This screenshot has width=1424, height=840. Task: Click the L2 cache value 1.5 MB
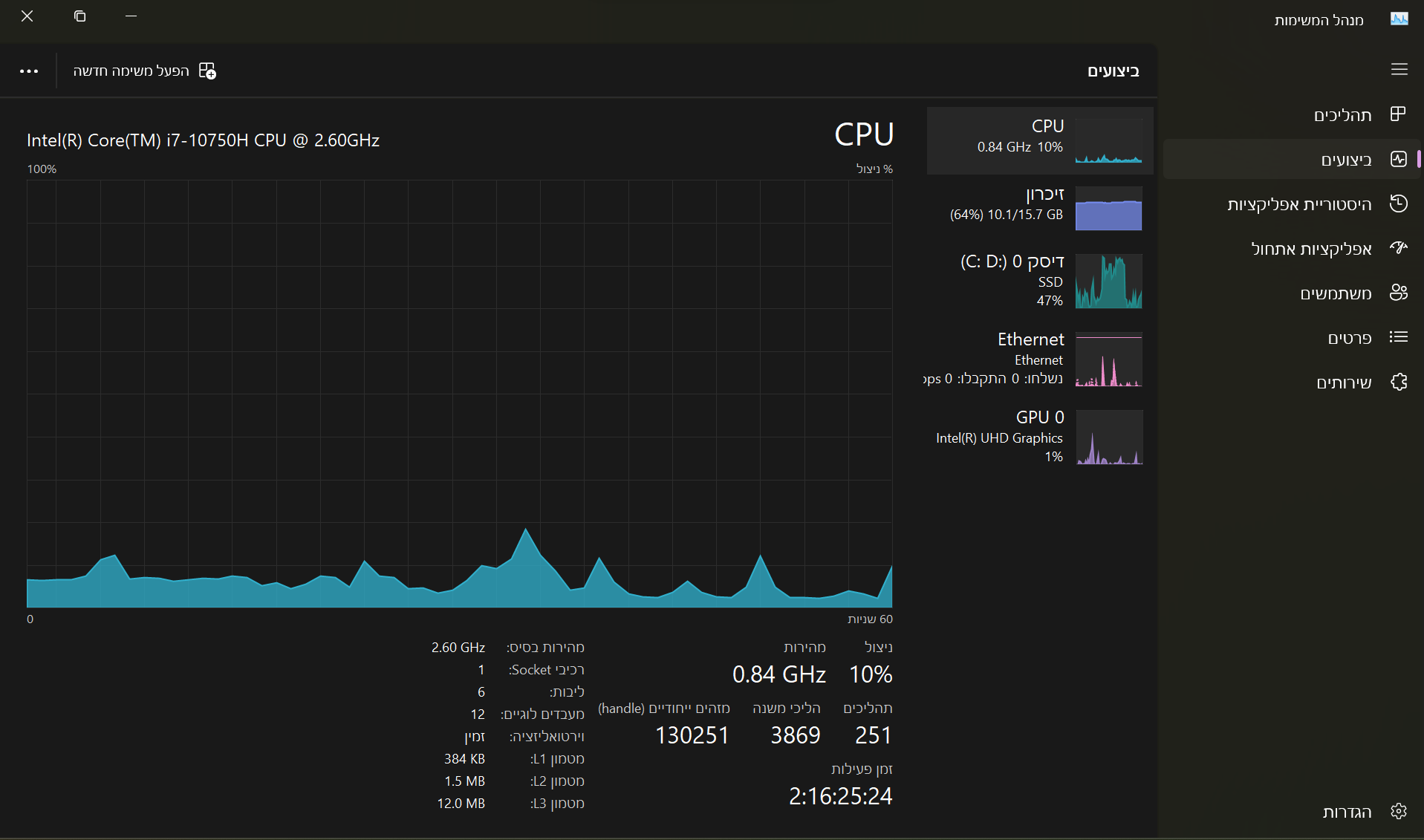click(x=464, y=781)
